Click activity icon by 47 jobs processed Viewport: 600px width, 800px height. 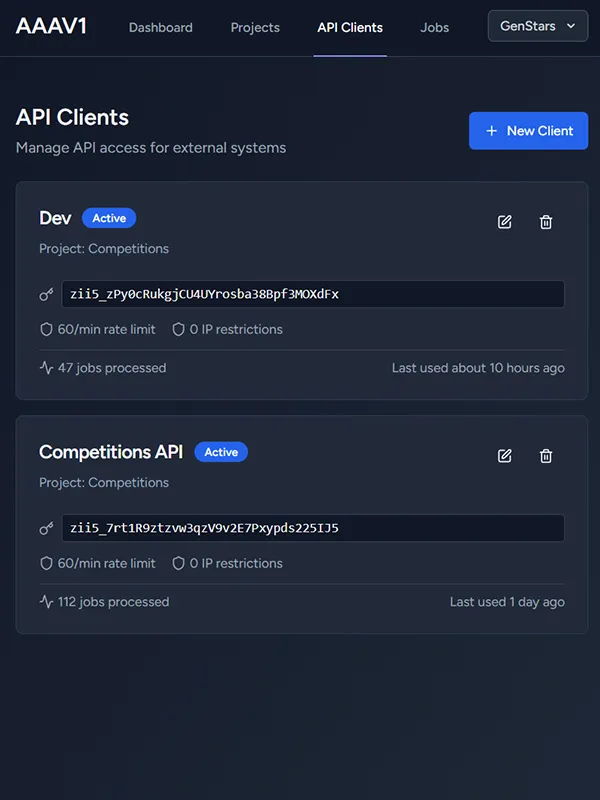coord(46,368)
